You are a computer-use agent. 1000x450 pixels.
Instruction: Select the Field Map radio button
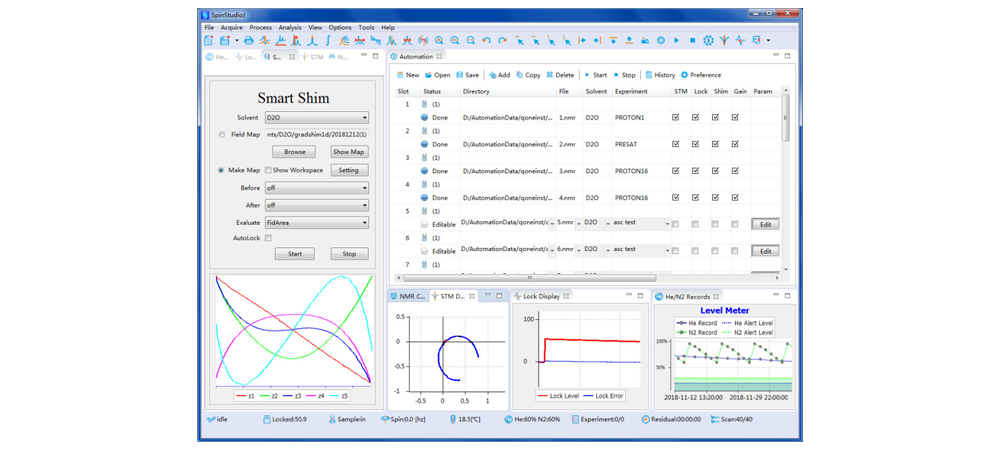pyautogui.click(x=221, y=134)
